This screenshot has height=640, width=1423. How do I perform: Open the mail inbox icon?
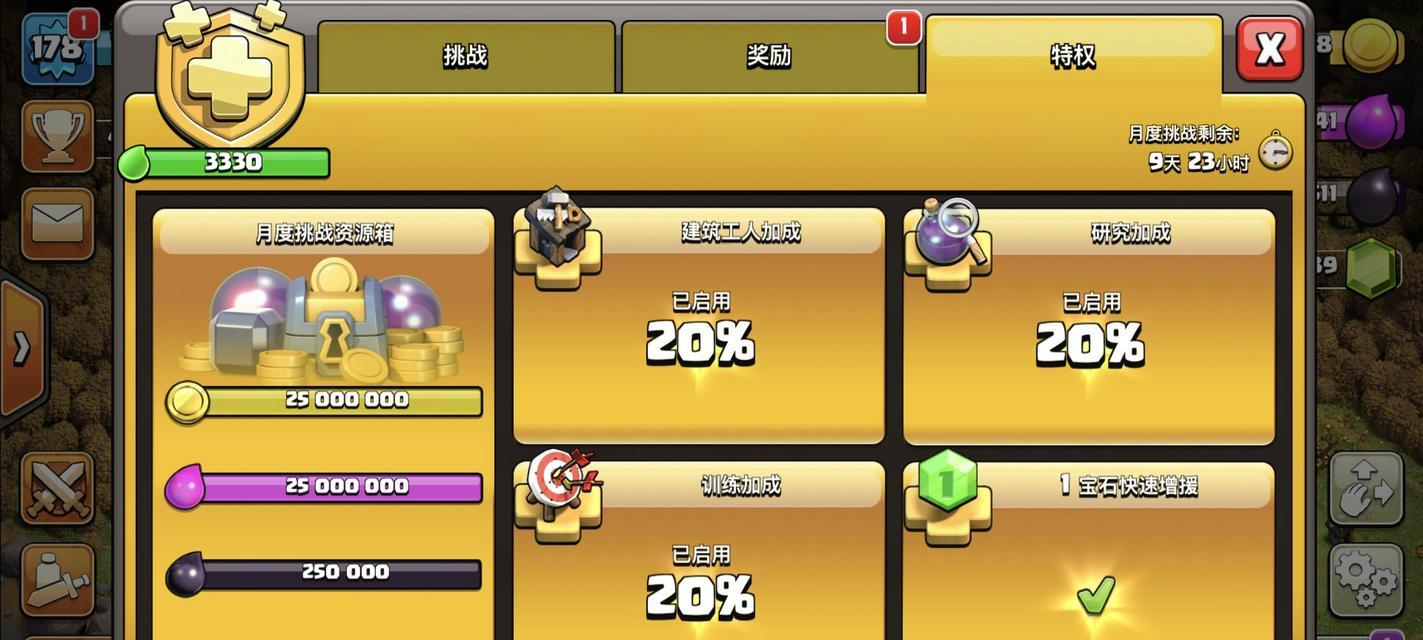(x=58, y=223)
